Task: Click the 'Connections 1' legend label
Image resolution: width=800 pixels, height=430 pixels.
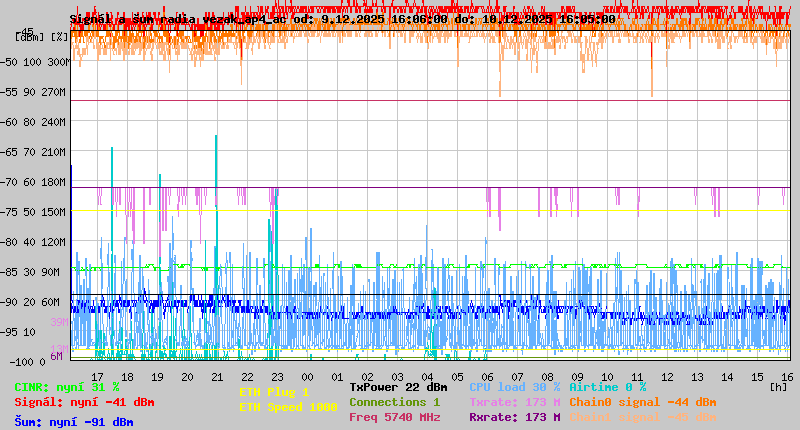Action: pyautogui.click(x=394, y=402)
